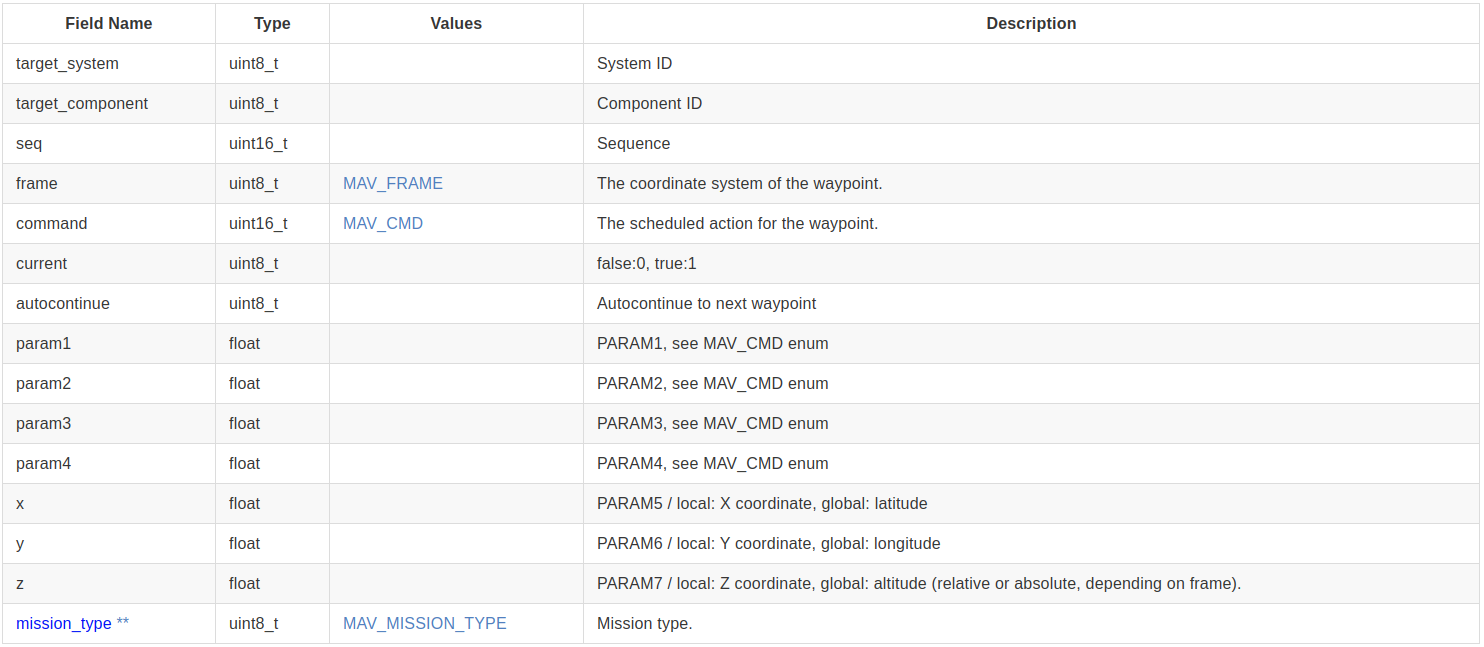Click 'PARAM4, see MAV_CMD enum' description
1484x647 pixels.
click(712, 463)
